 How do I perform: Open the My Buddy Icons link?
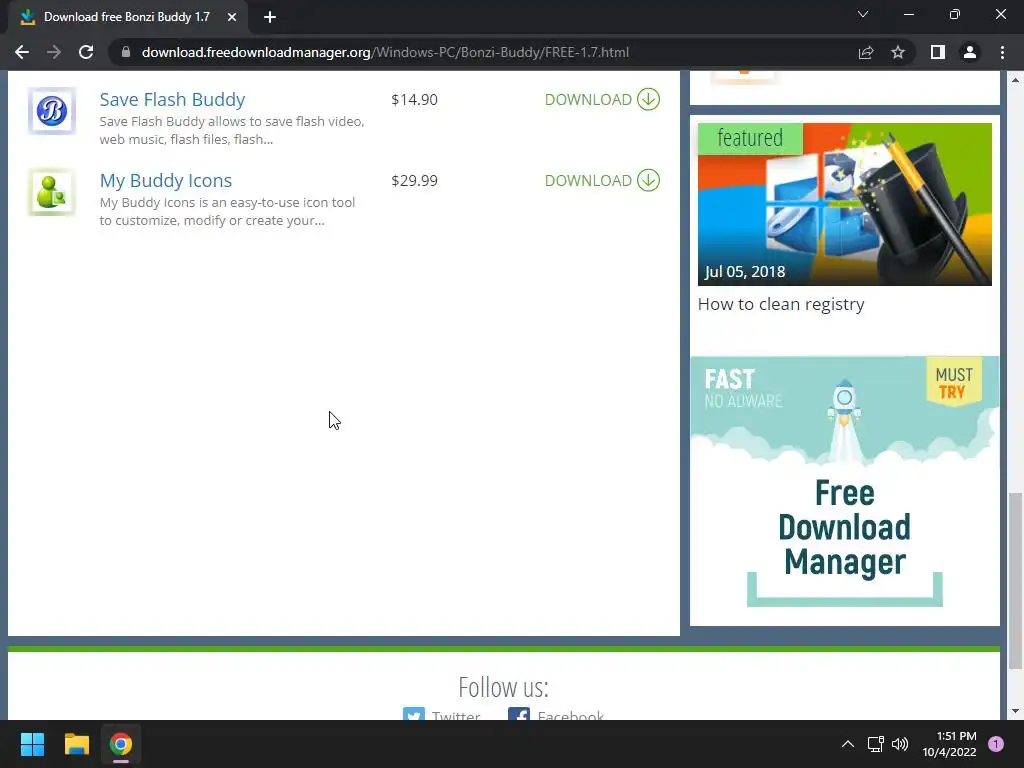pos(166,180)
